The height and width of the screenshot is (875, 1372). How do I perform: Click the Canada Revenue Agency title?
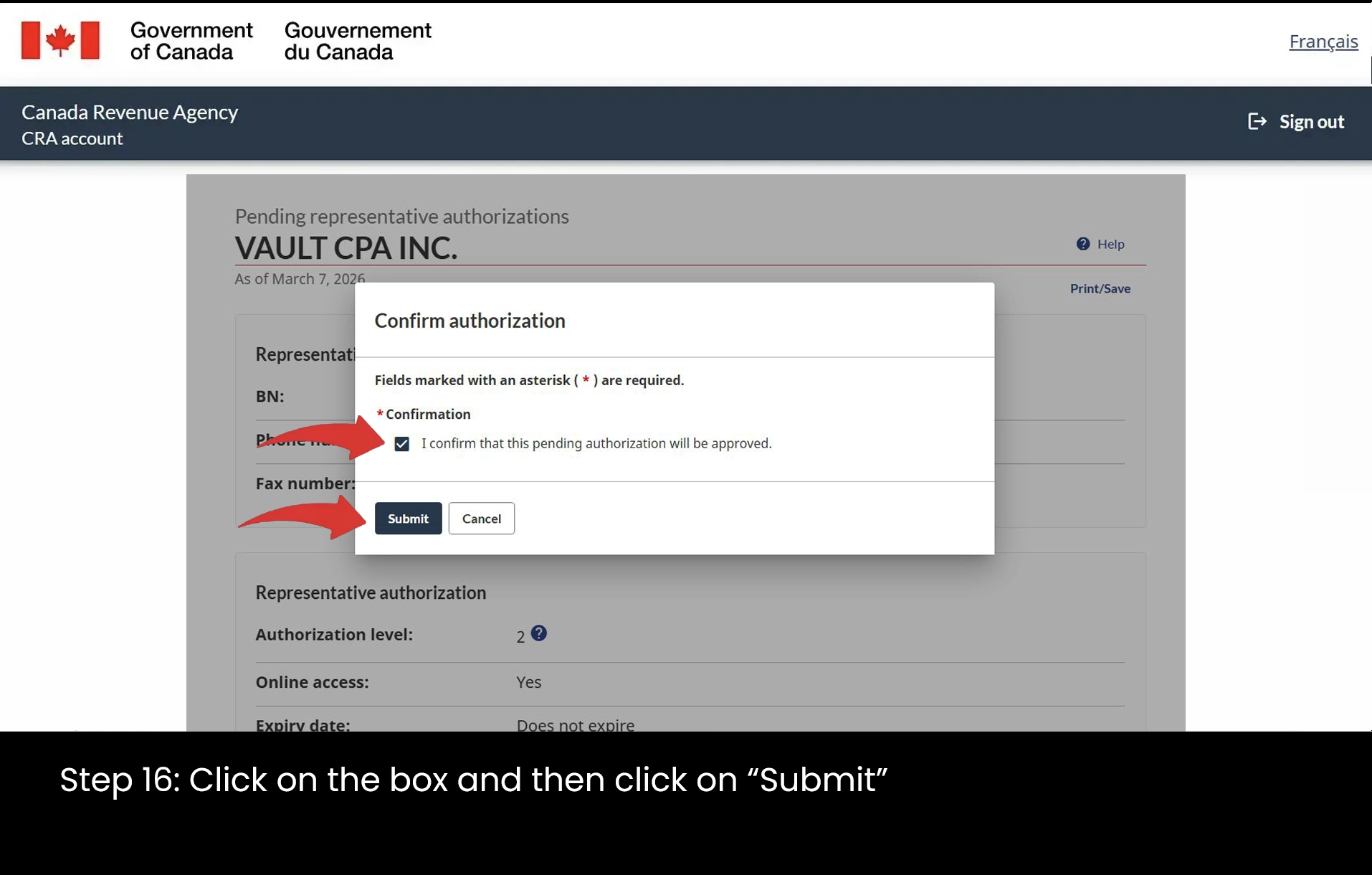click(130, 112)
